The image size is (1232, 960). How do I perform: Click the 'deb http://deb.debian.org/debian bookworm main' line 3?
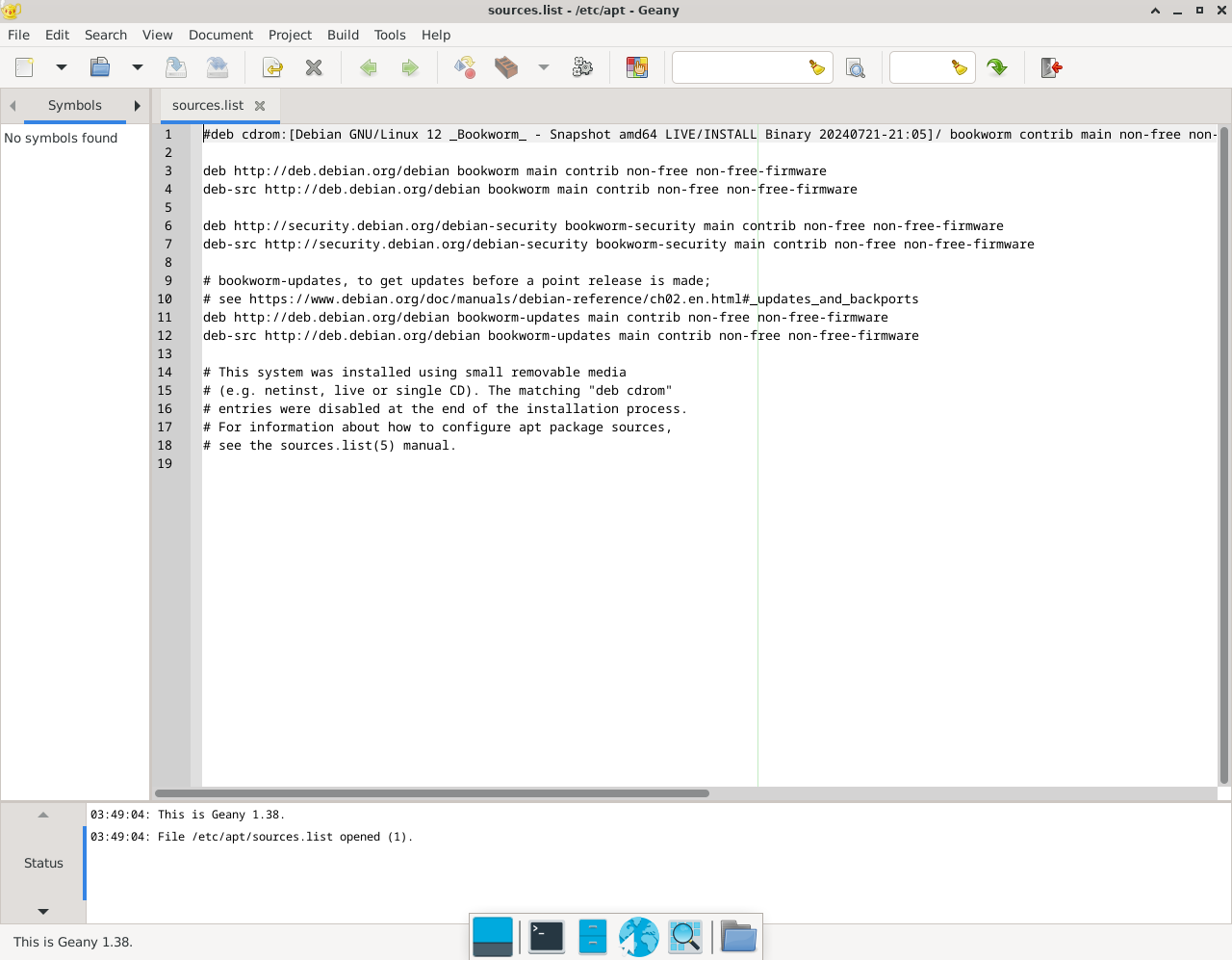click(515, 170)
